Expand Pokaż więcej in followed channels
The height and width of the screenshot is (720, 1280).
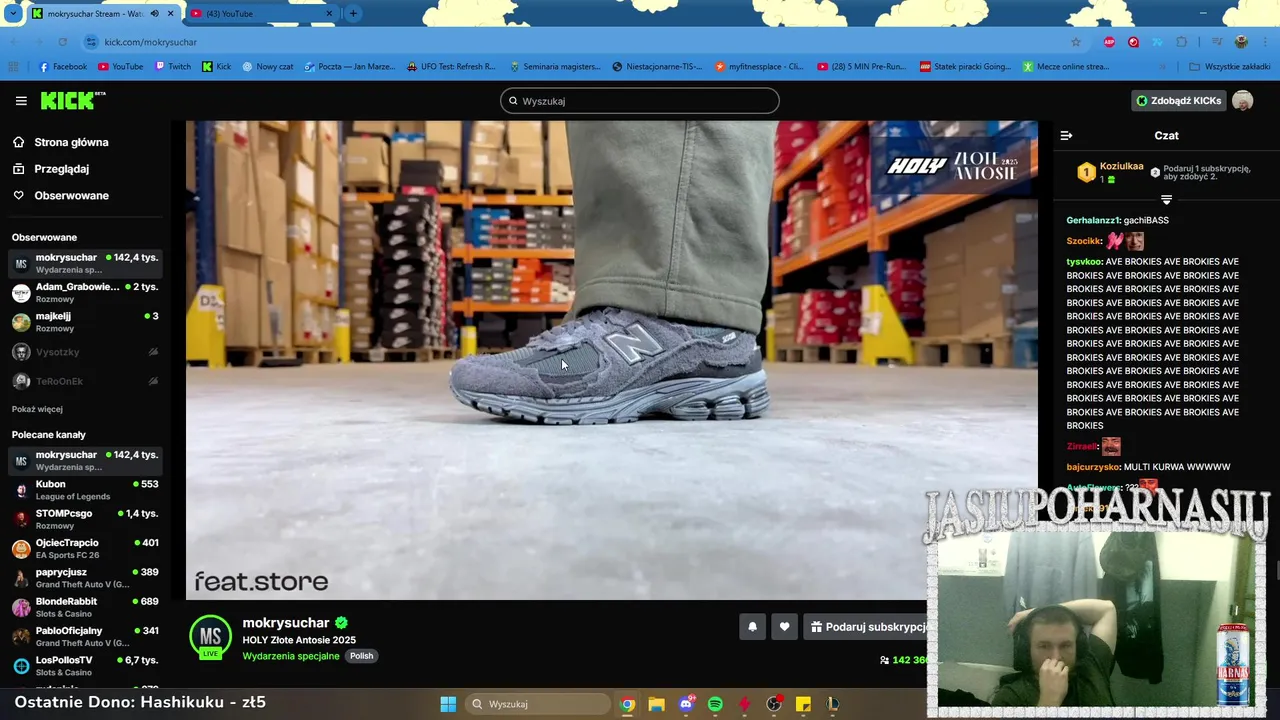(37, 409)
